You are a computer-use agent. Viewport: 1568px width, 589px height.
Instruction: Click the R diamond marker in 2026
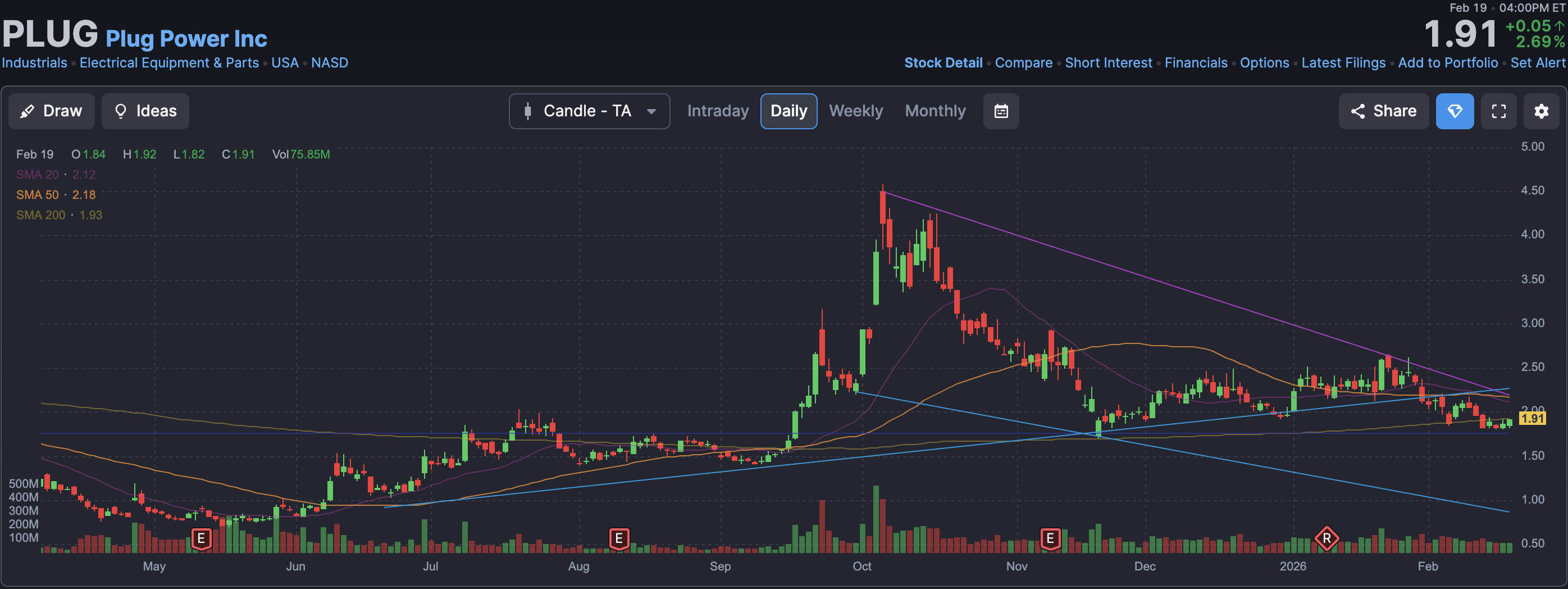pyautogui.click(x=1327, y=539)
